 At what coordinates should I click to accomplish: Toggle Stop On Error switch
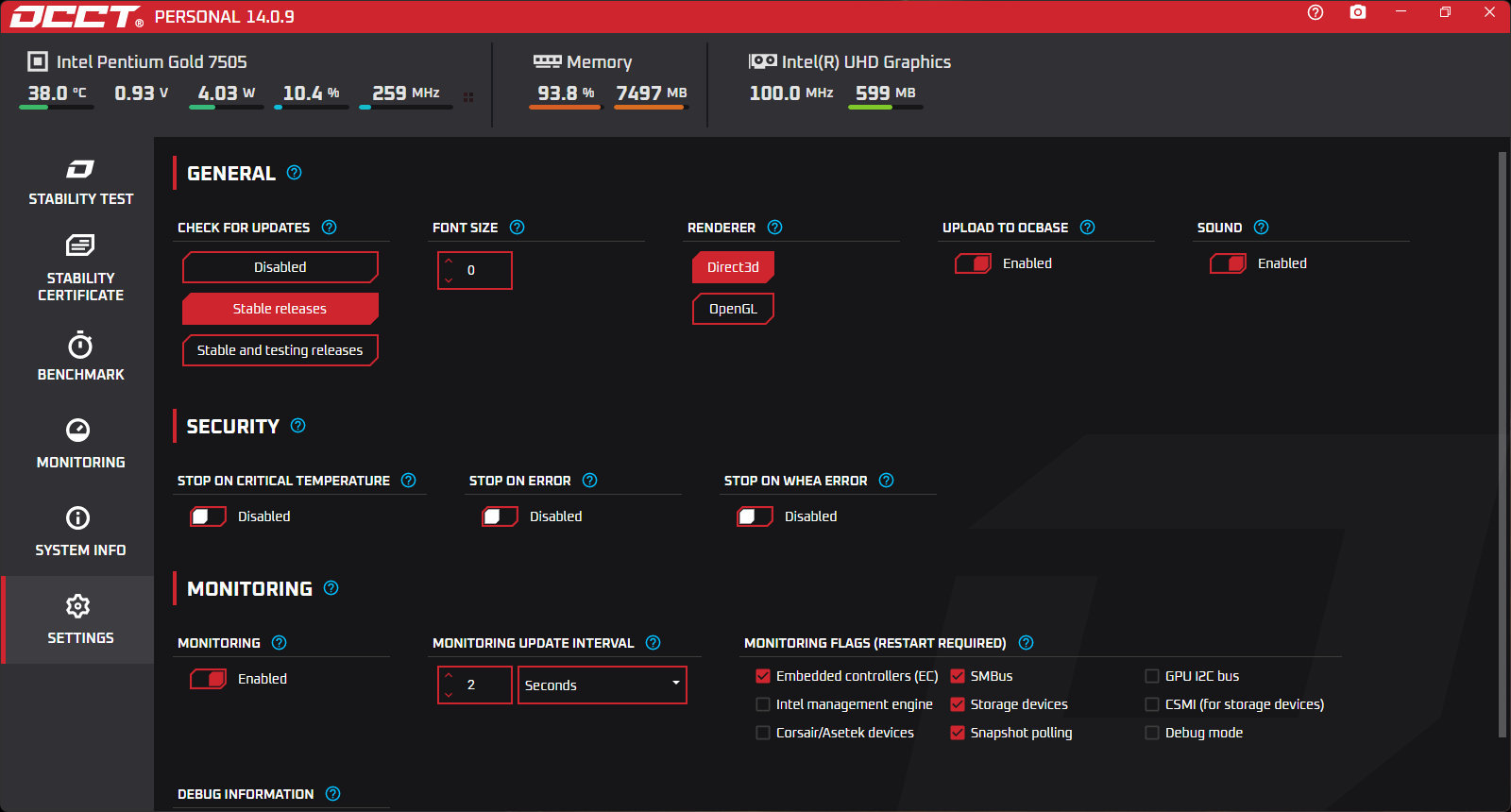click(501, 516)
